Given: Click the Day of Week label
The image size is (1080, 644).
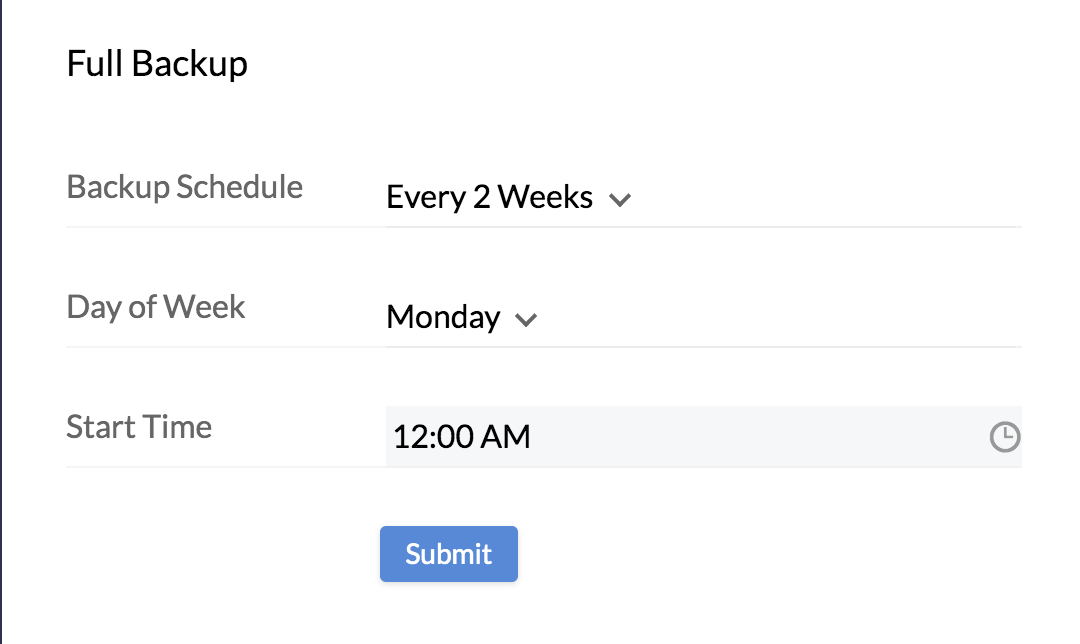Looking at the screenshot, I should tap(155, 307).
